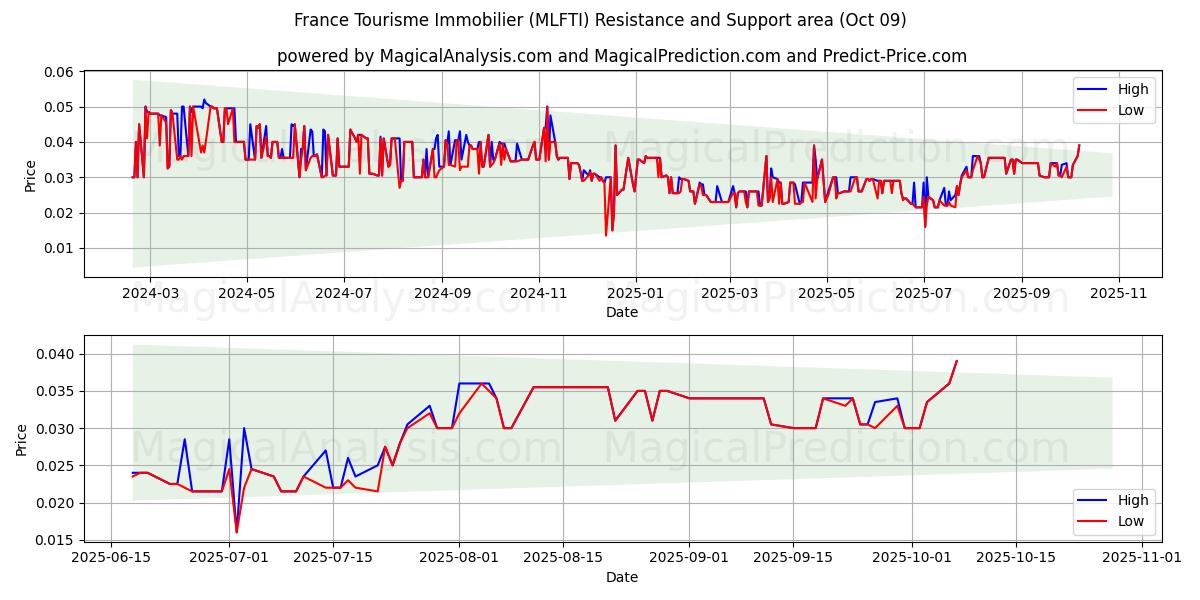Click the Price axis label of bottom chart
This screenshot has height=600, width=1200.
pos(22,439)
